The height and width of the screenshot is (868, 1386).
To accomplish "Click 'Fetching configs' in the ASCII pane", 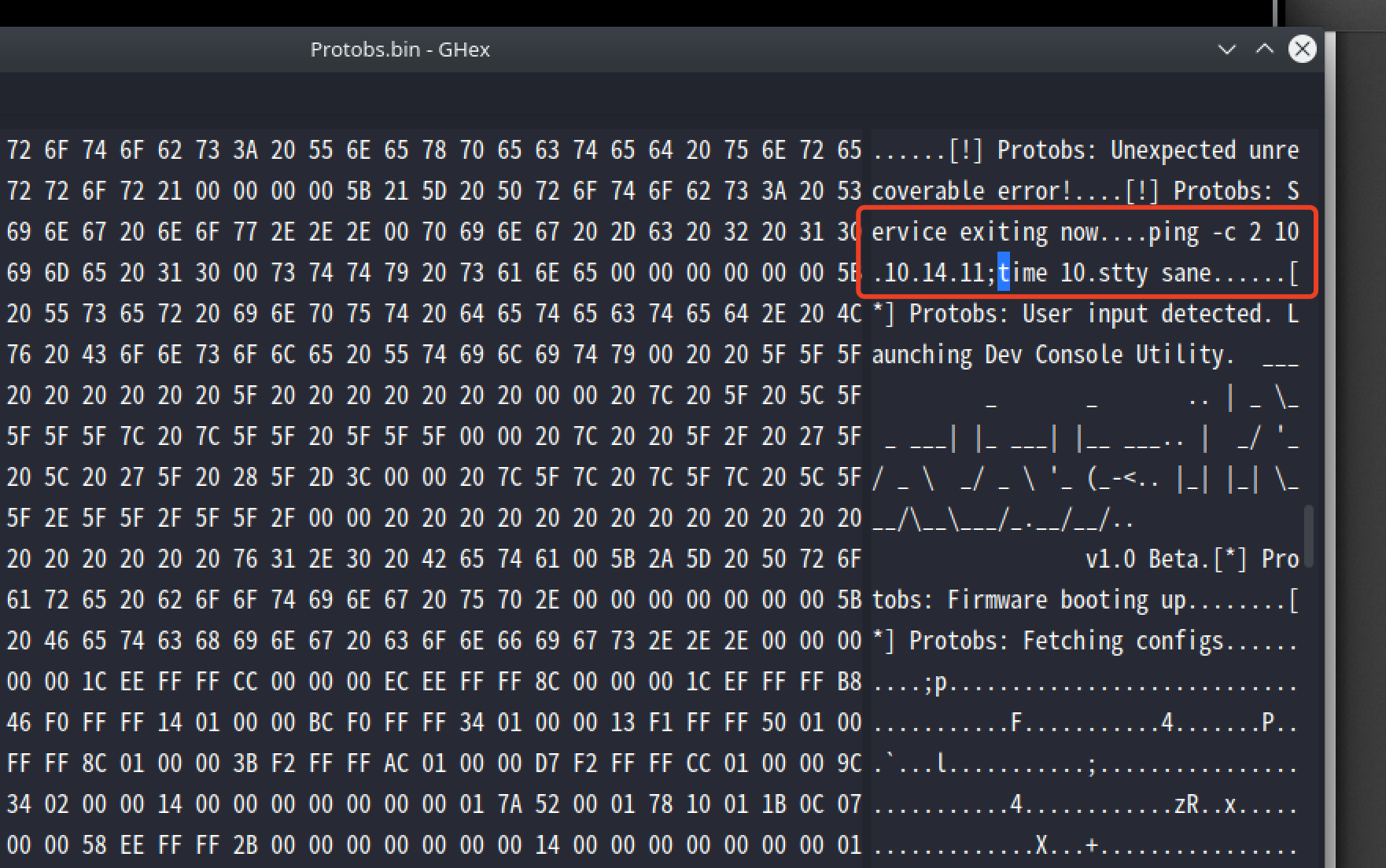I will tap(1123, 641).
